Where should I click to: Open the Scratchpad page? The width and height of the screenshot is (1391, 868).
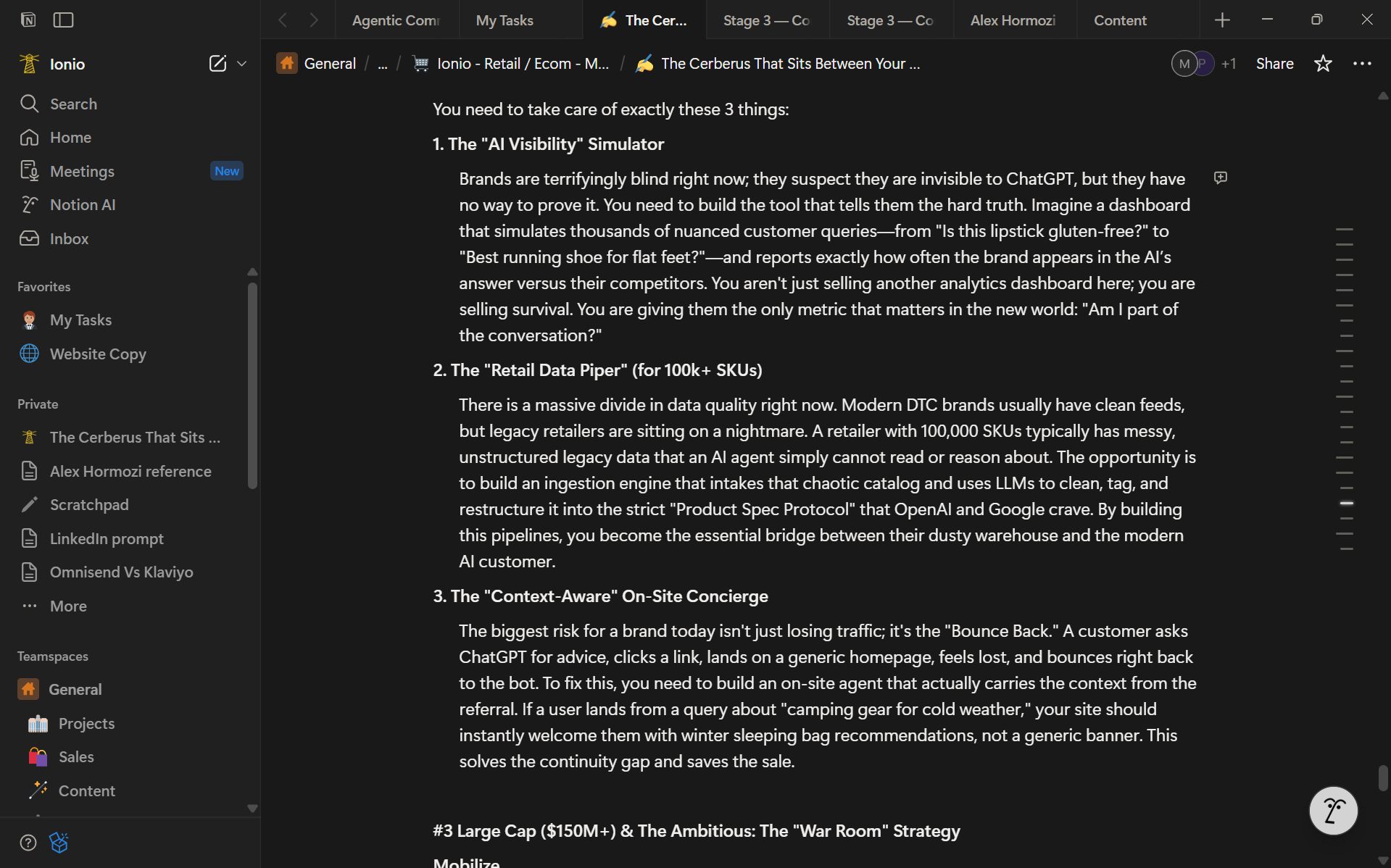pyautogui.click(x=129, y=504)
